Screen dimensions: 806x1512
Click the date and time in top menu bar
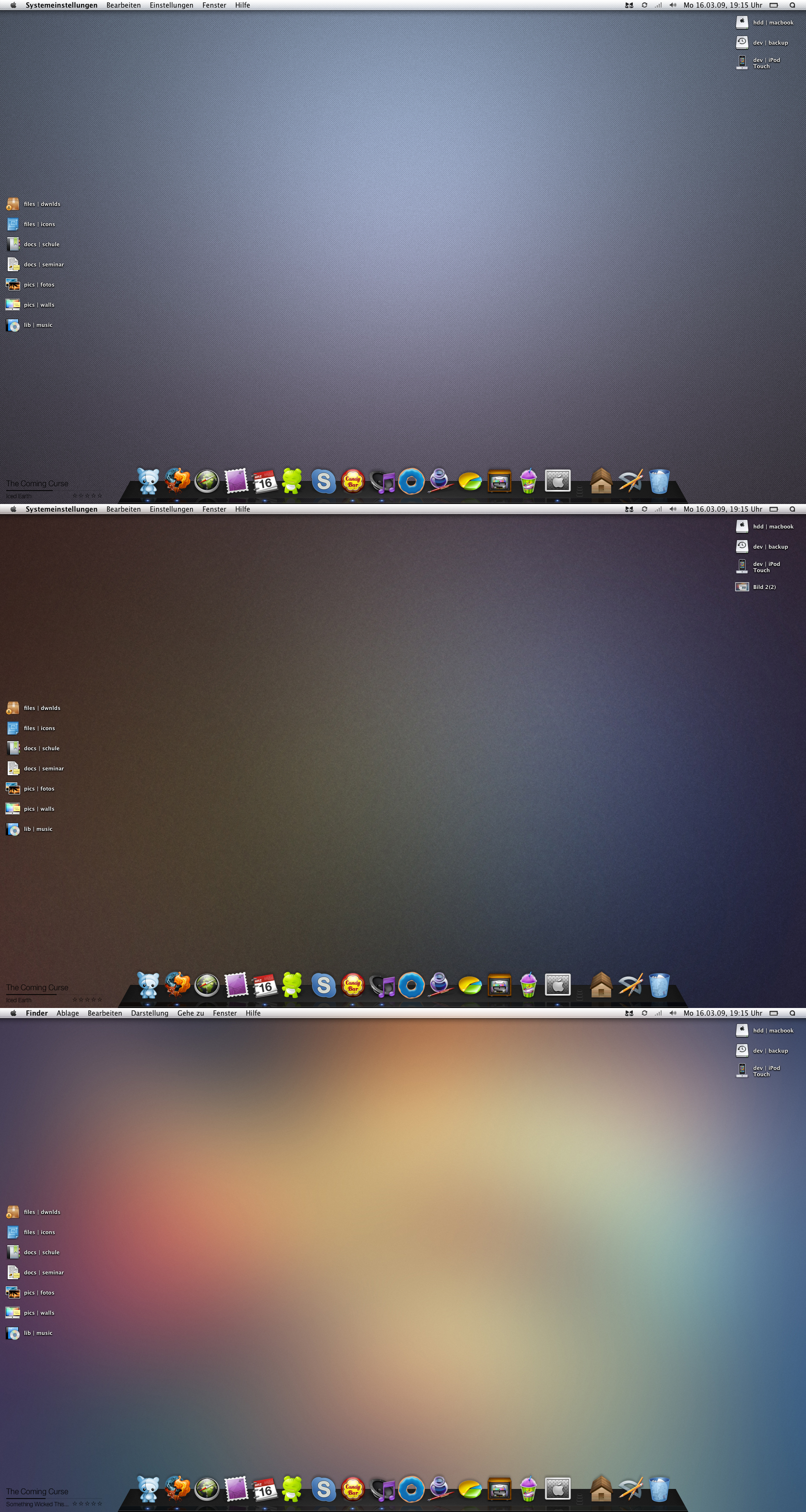point(723,5)
